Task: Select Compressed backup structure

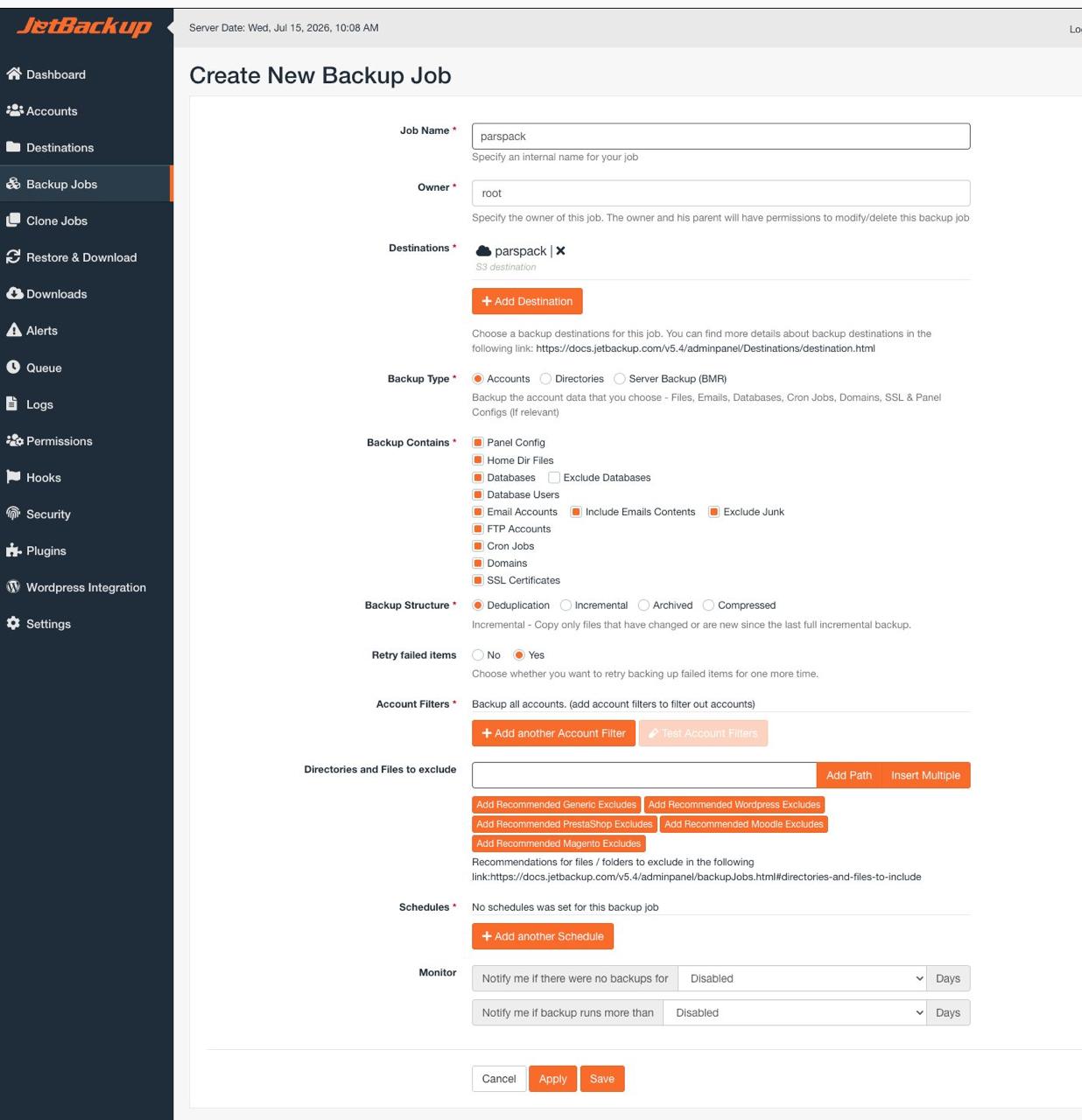Action: (709, 605)
